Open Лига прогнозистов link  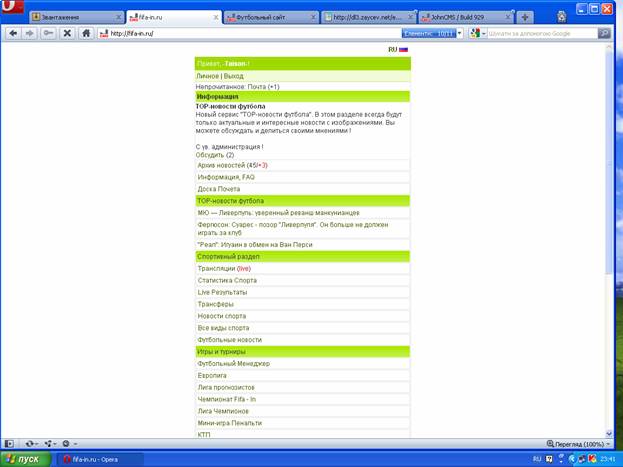(x=226, y=388)
